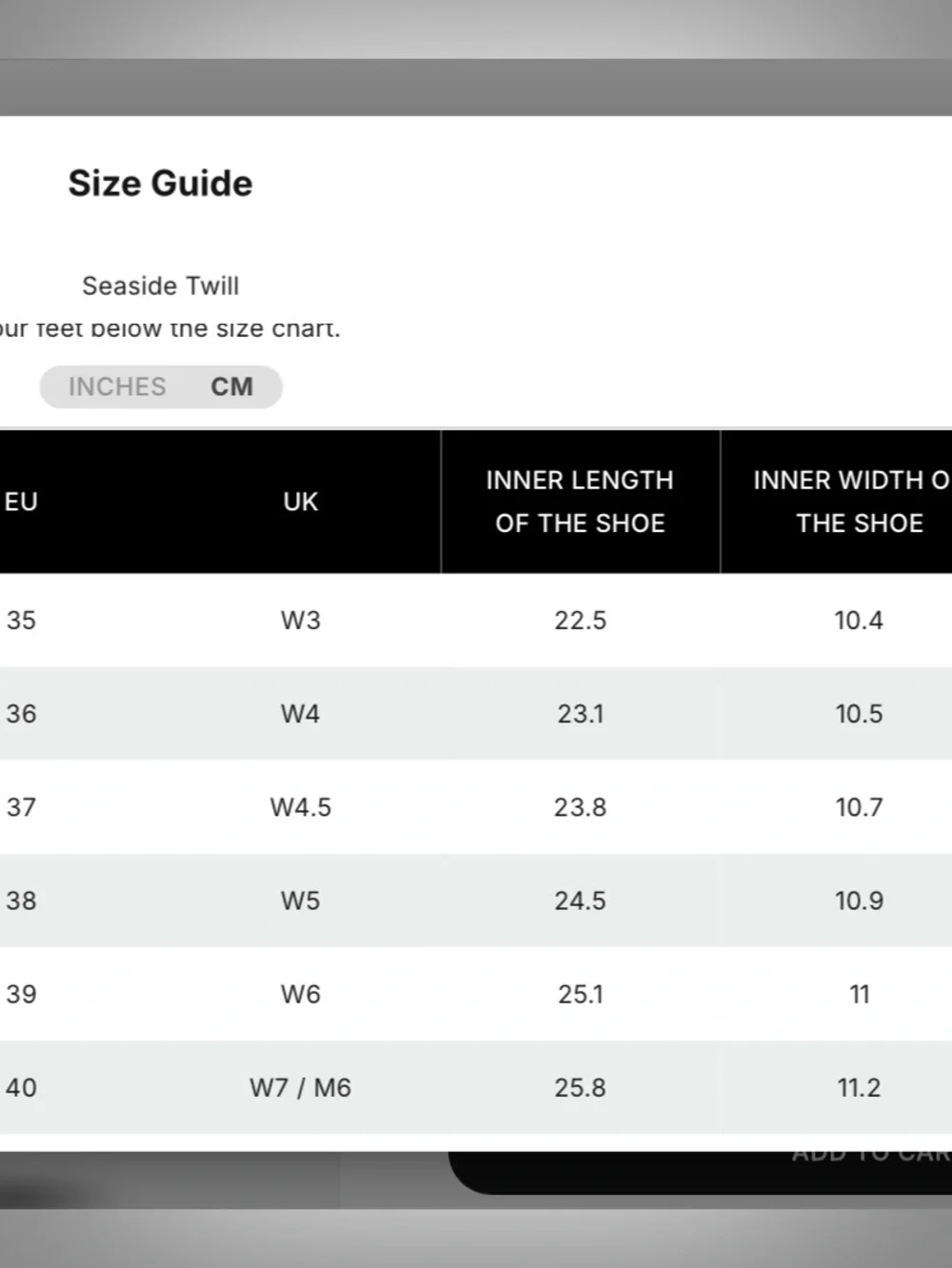
Task: Click the UK column header
Action: coord(300,502)
